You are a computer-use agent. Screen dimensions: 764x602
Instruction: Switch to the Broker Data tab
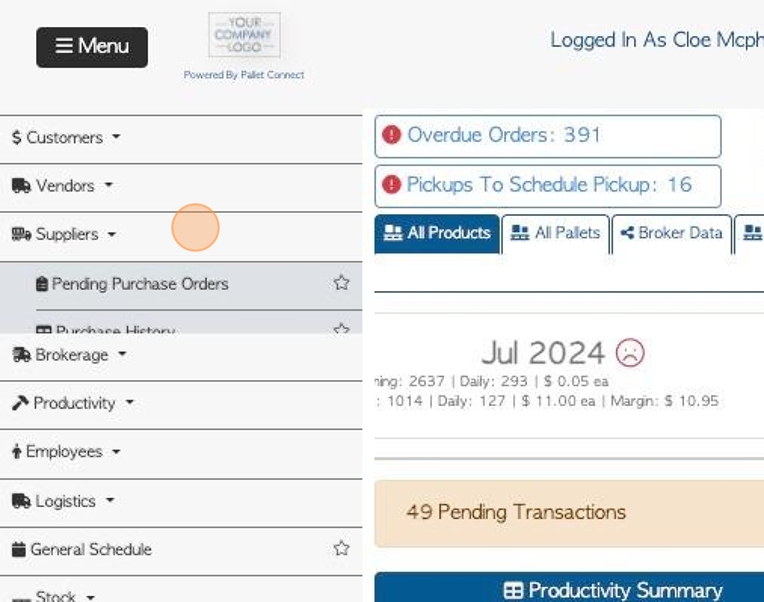[x=672, y=234]
